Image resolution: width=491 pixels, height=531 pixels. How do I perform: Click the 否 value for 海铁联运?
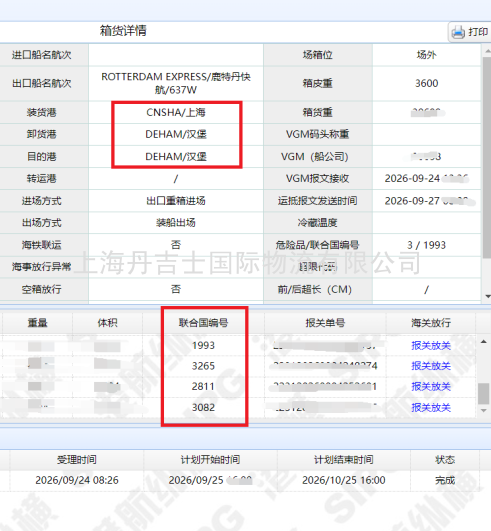tap(176, 245)
